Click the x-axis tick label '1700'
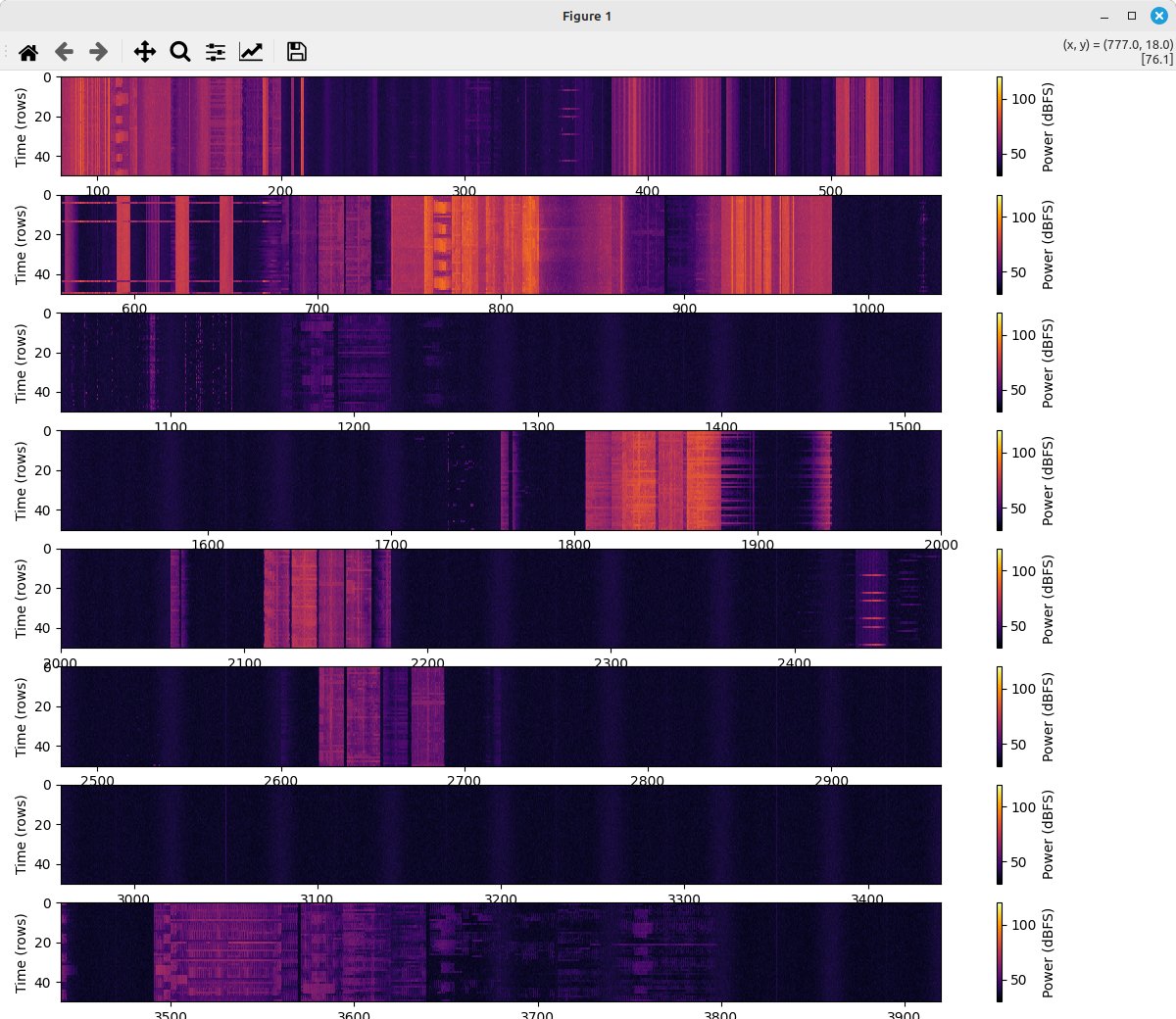 pyautogui.click(x=391, y=545)
